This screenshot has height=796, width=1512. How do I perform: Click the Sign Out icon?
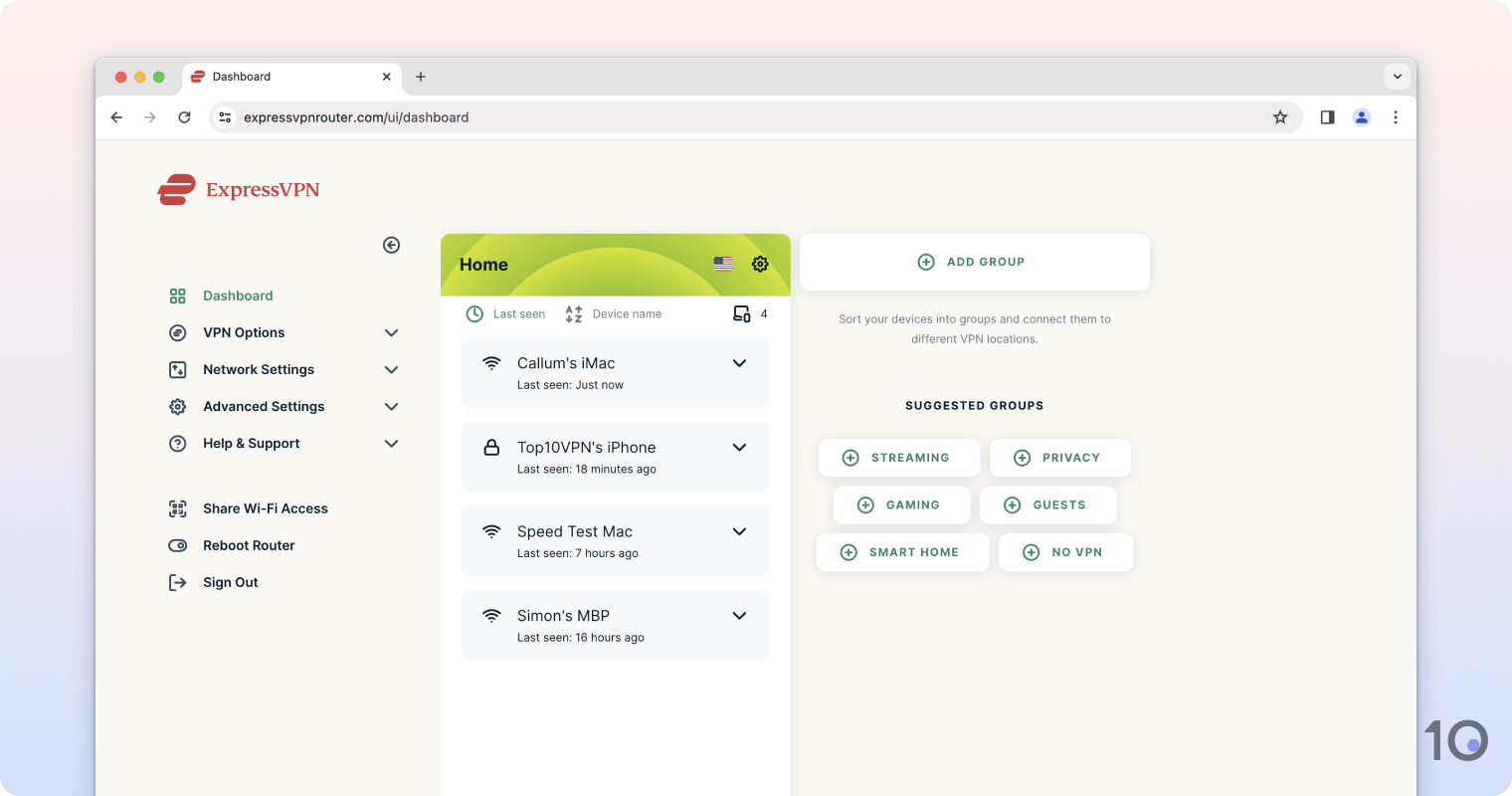tap(177, 582)
